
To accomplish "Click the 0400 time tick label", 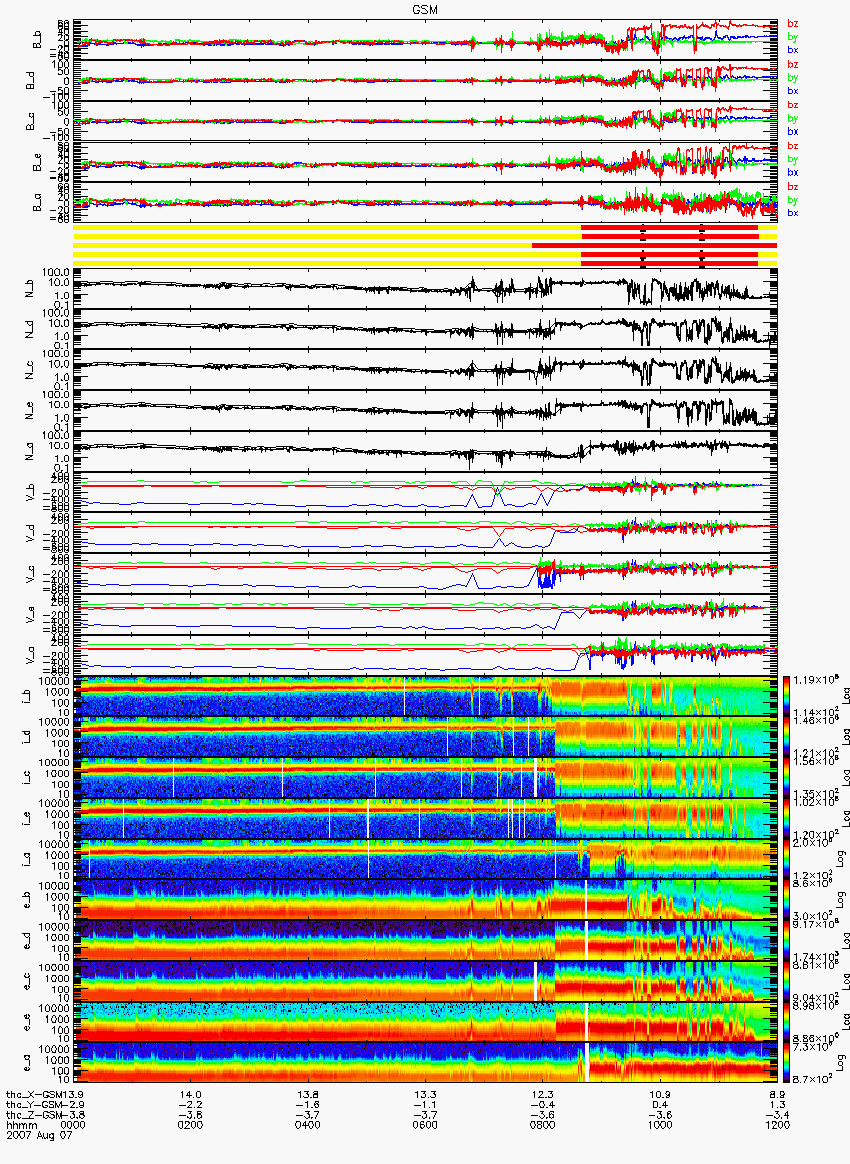I will tap(308, 1125).
